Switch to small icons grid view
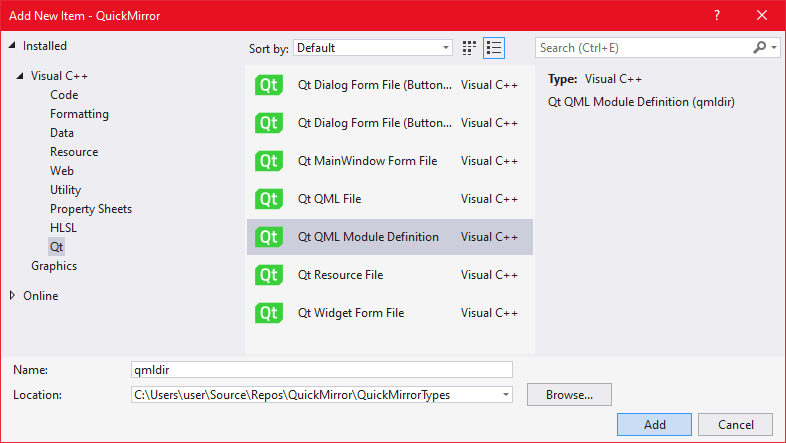This screenshot has height=443, width=786. (470, 48)
